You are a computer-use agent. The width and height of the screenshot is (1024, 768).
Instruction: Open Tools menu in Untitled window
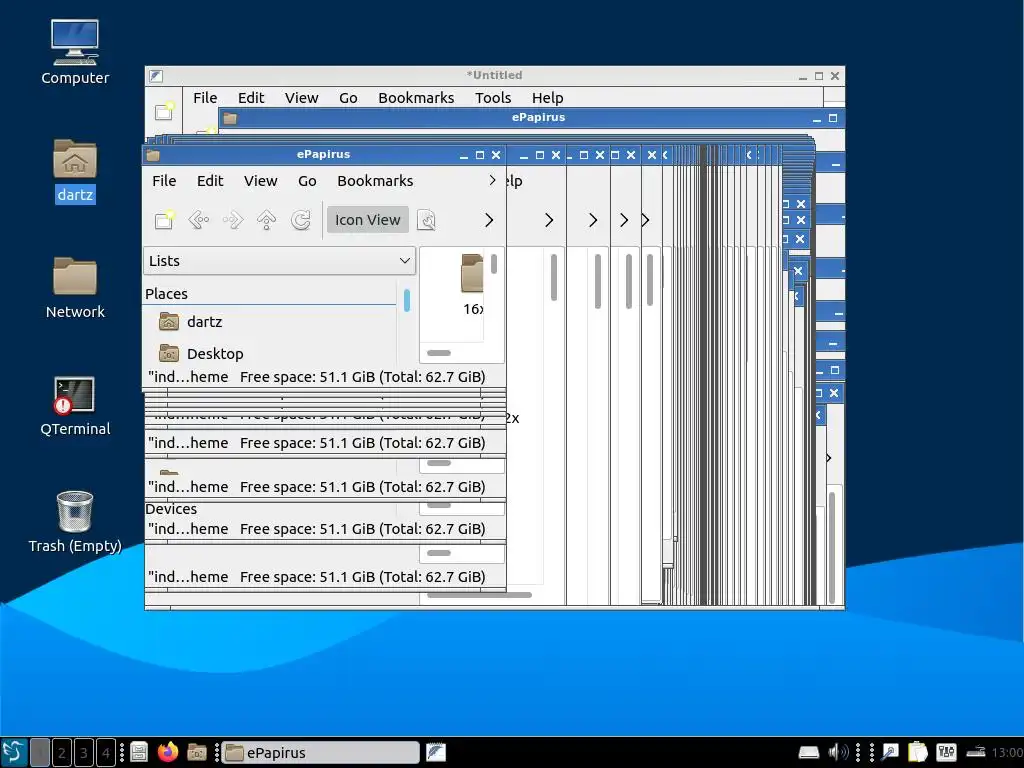(x=493, y=97)
